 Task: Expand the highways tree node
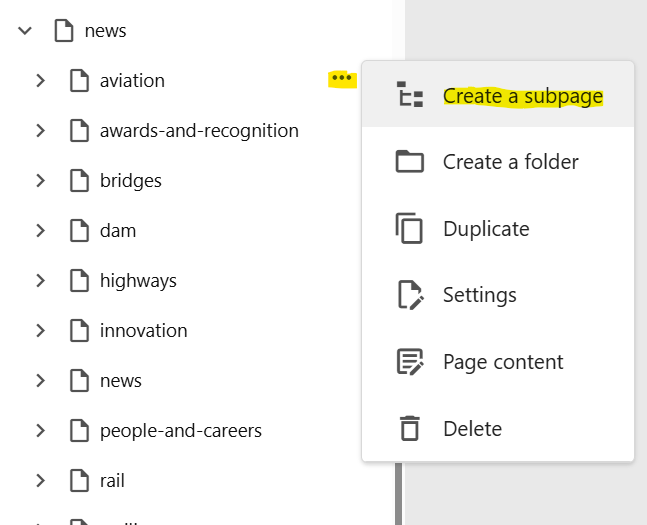click(40, 281)
